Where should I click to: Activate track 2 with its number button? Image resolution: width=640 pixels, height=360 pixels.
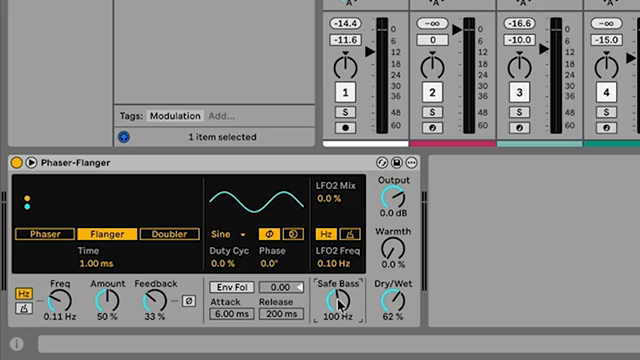point(432,93)
